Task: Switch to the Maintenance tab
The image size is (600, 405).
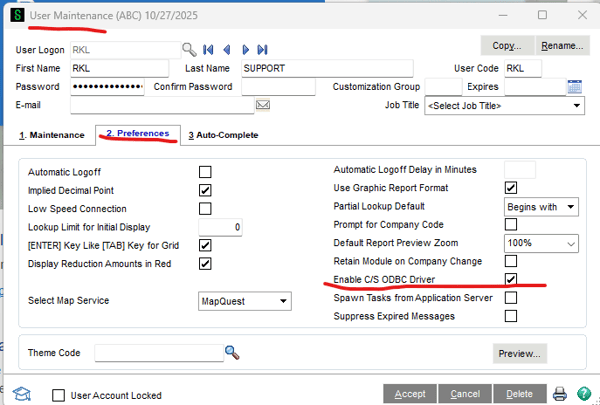Action: click(50, 135)
